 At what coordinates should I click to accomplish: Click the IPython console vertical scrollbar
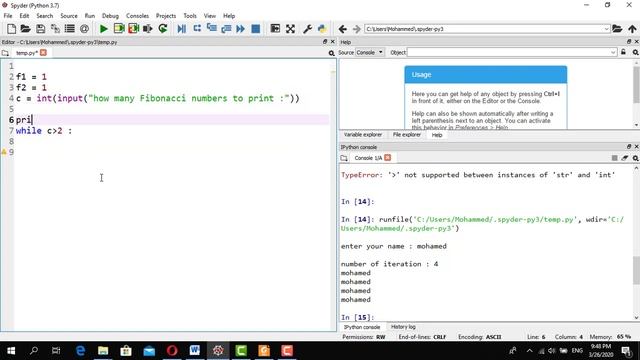coord(636,269)
